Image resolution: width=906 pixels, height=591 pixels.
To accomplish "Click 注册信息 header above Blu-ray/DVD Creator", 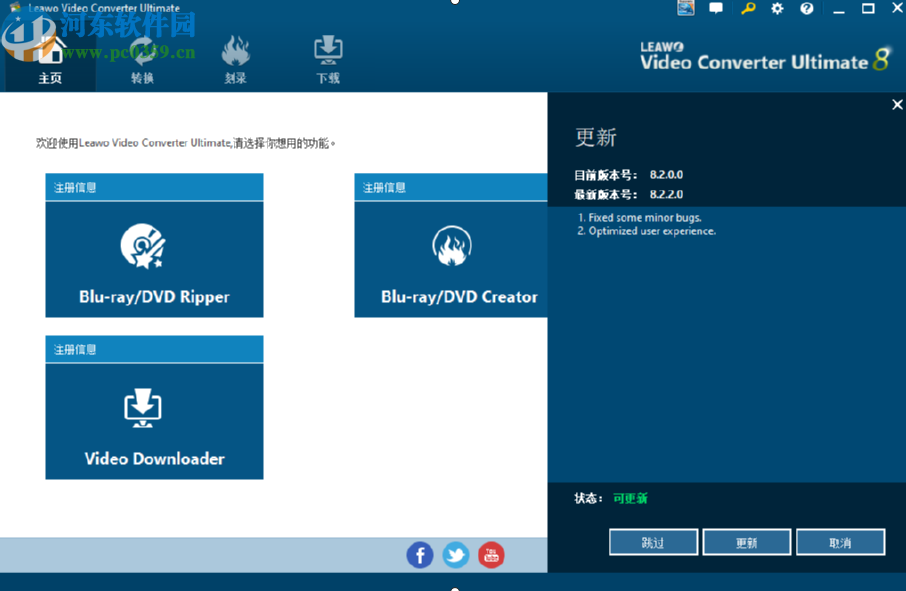I will (451, 187).
